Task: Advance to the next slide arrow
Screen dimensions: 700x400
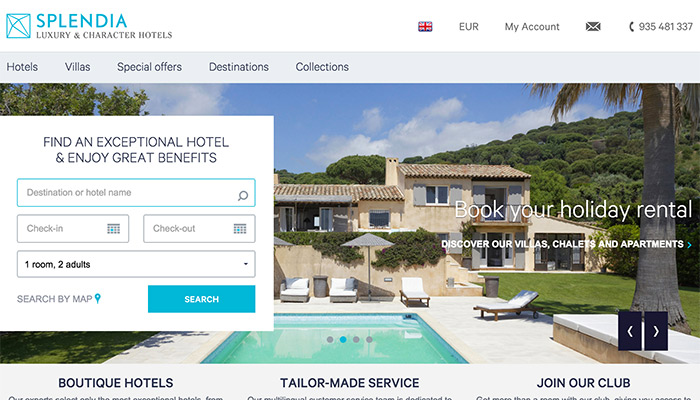Action: (x=656, y=331)
